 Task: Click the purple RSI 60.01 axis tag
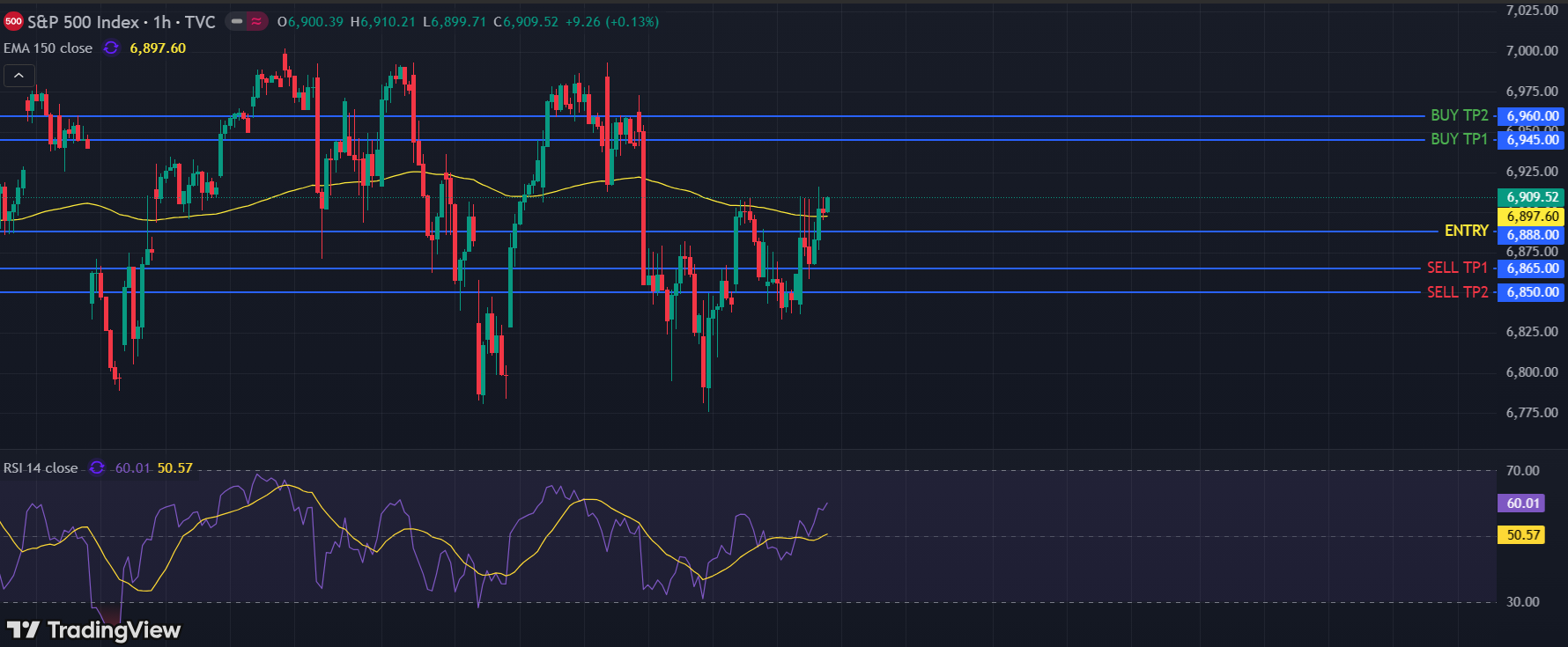(1523, 504)
